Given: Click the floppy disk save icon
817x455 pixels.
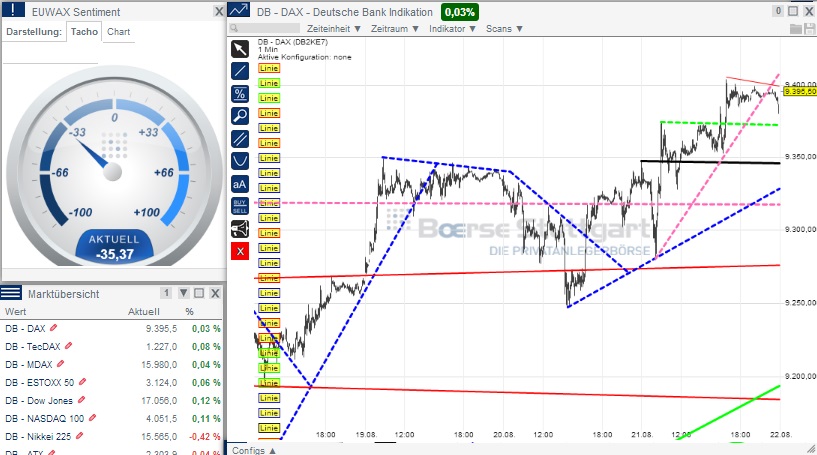Looking at the screenshot, I should click(x=809, y=29).
